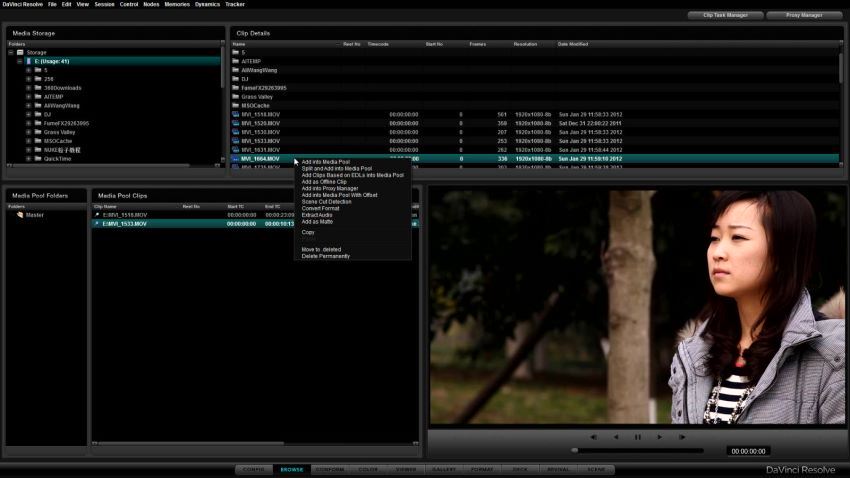Screen dimensions: 850x478
Task: Select Scene Cut Detection menu entry
Action: tap(326, 202)
